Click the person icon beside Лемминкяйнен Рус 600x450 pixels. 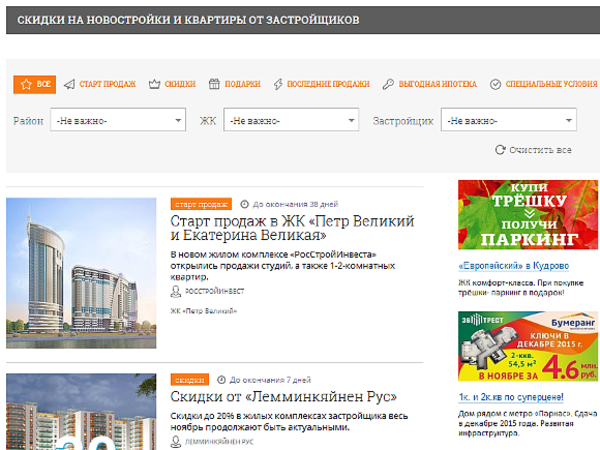tap(175, 442)
